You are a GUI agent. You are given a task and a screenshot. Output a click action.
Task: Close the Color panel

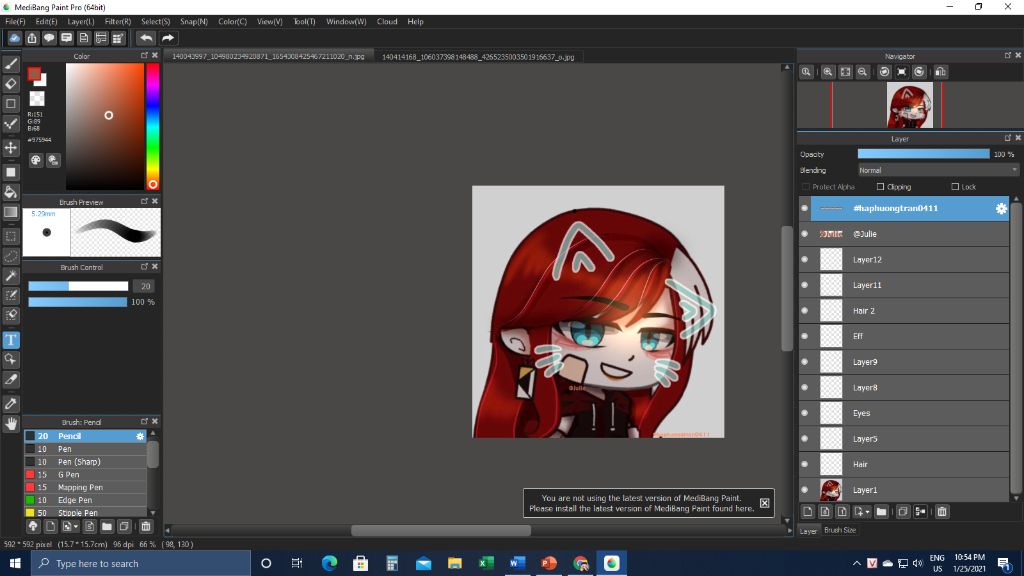point(155,56)
